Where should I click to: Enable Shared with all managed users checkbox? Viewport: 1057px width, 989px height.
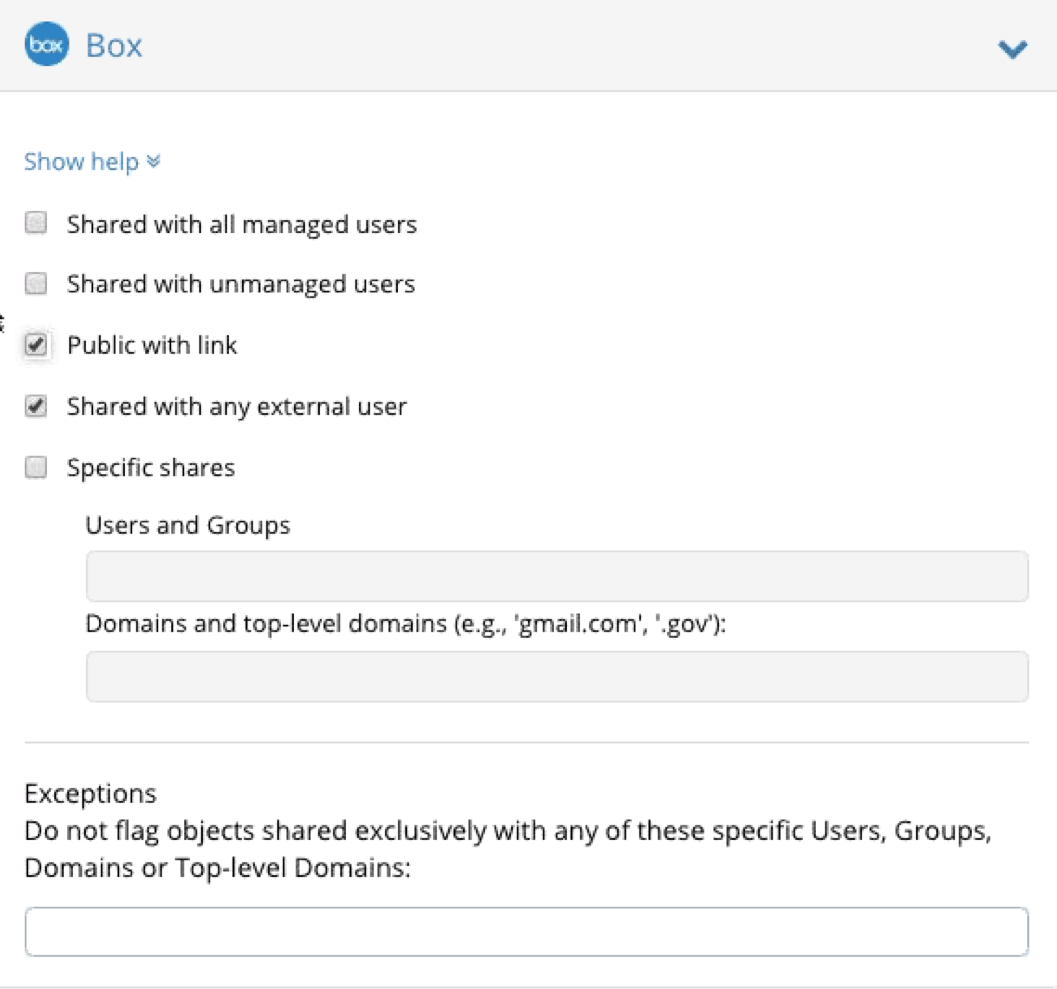point(36,223)
